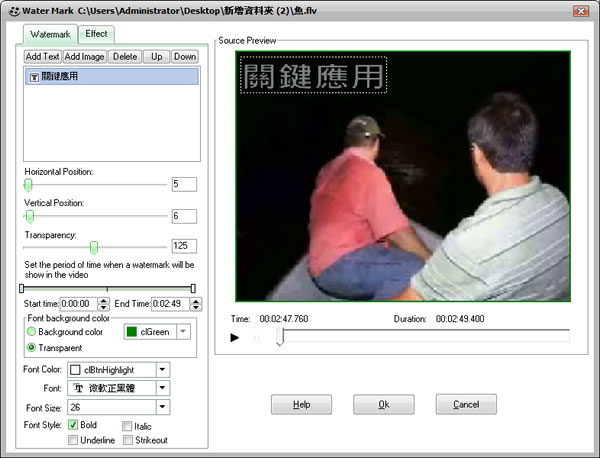This screenshot has height=458, width=600.
Task: Click the Transparency value field showing 125
Action: pyautogui.click(x=184, y=246)
